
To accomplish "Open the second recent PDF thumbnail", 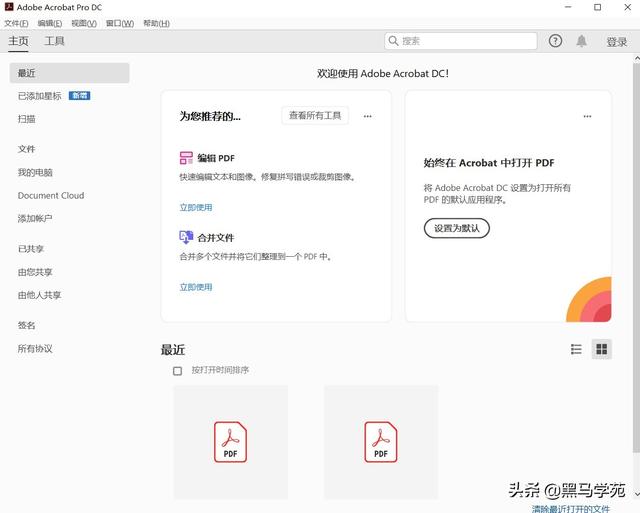I will click(x=381, y=442).
